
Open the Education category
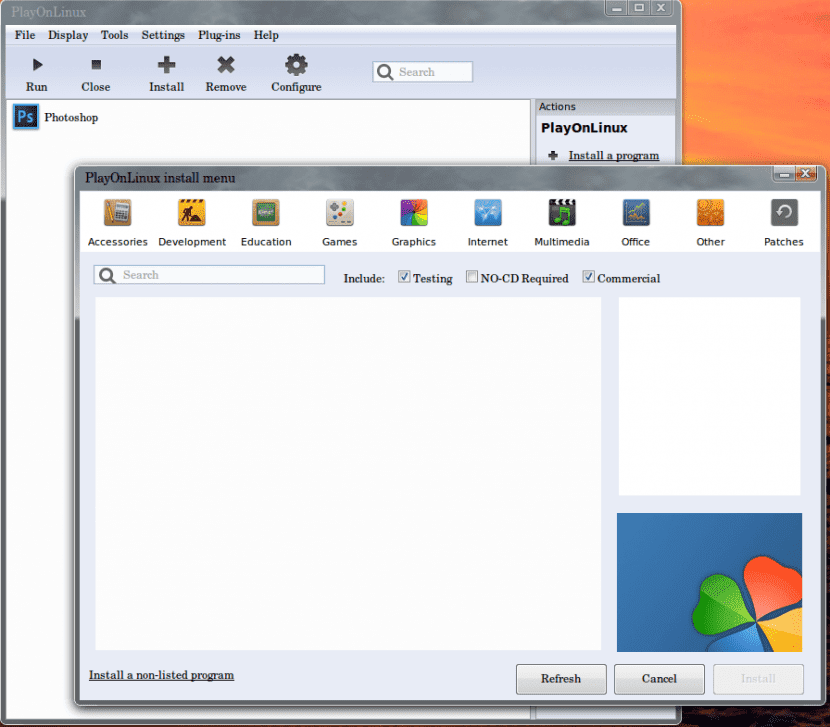coord(266,223)
